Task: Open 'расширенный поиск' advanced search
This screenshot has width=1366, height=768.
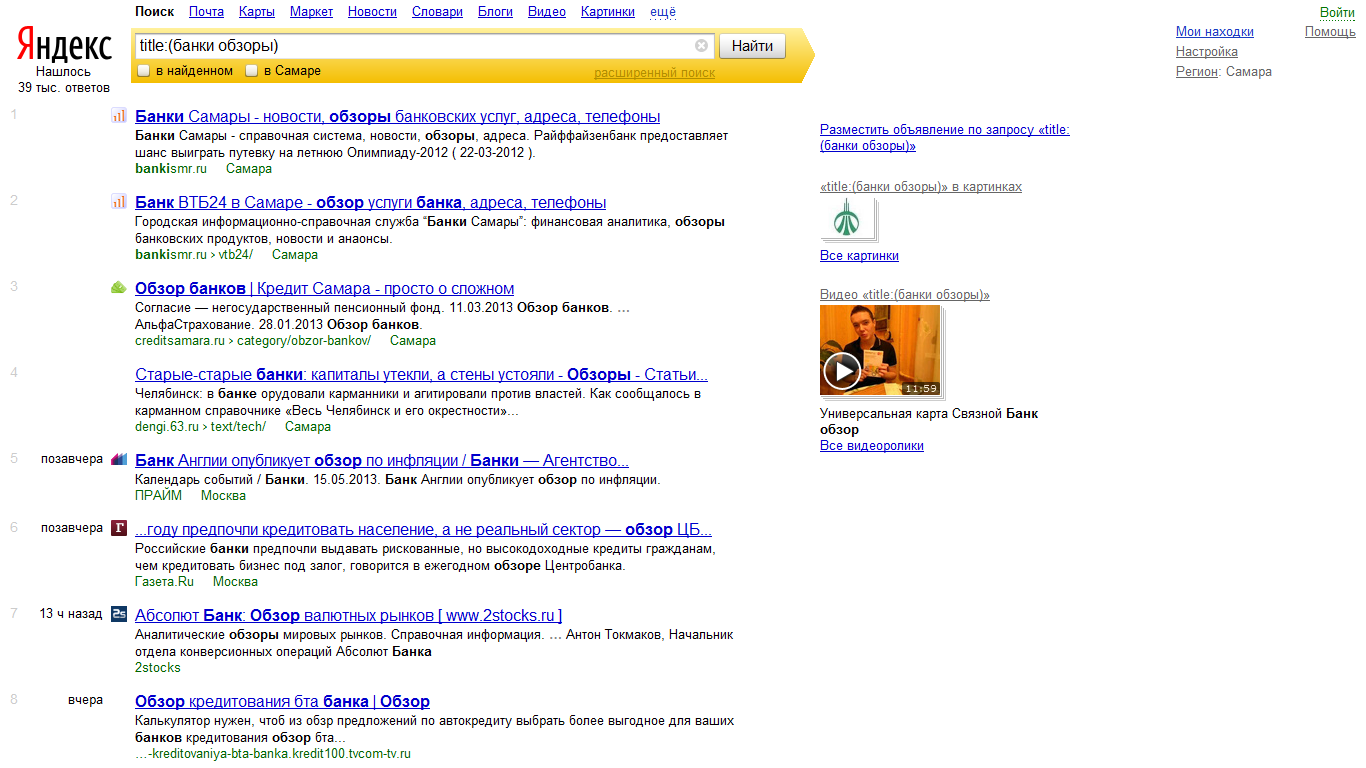Action: pyautogui.click(x=654, y=73)
